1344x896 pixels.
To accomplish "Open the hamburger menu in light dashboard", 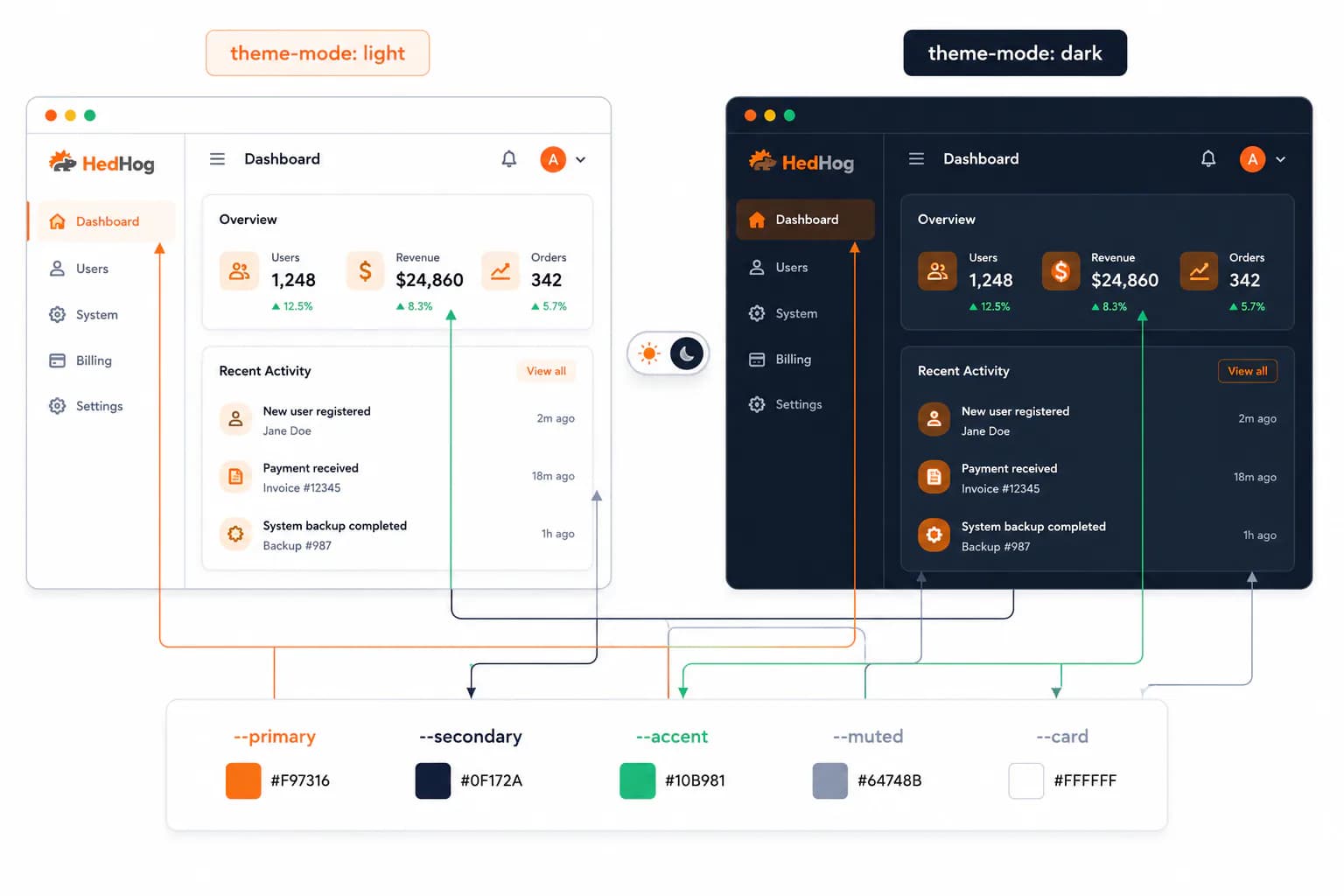I will point(217,158).
